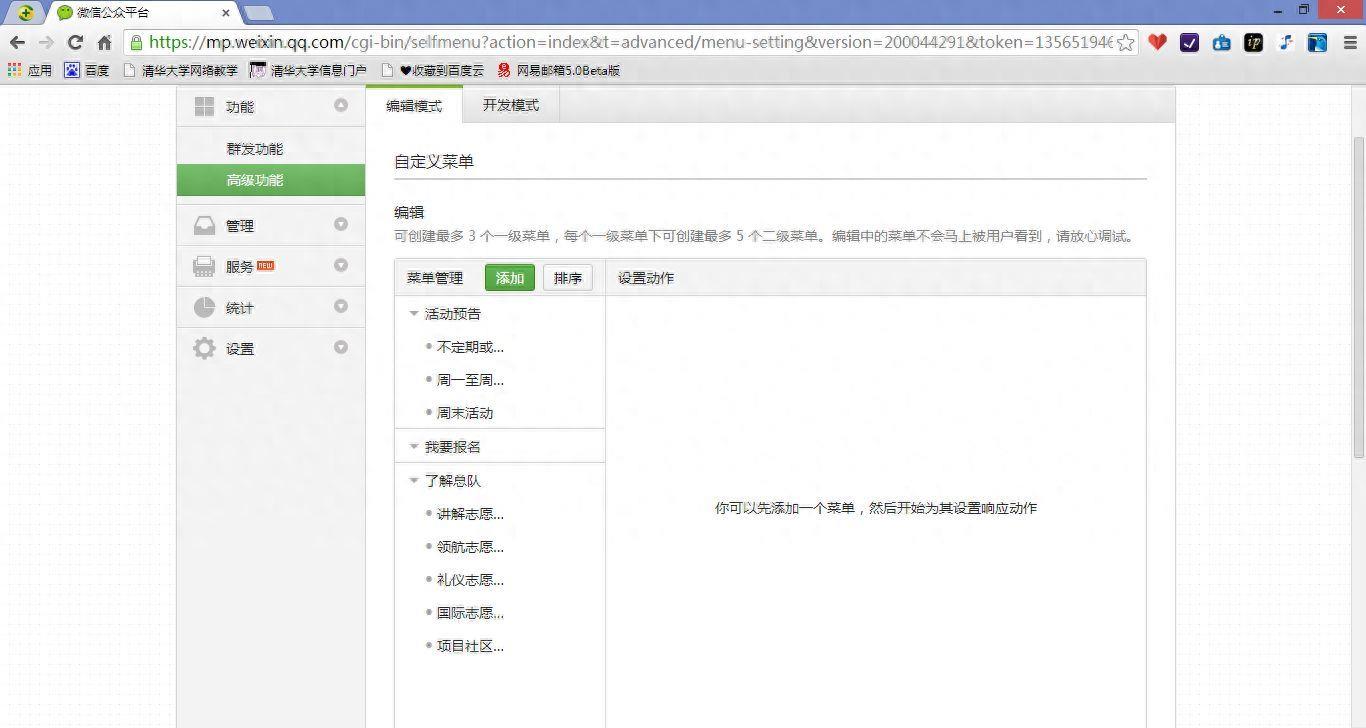Click the 统计 pie chart icon
This screenshot has height=728, width=1366.
pyautogui.click(x=204, y=307)
